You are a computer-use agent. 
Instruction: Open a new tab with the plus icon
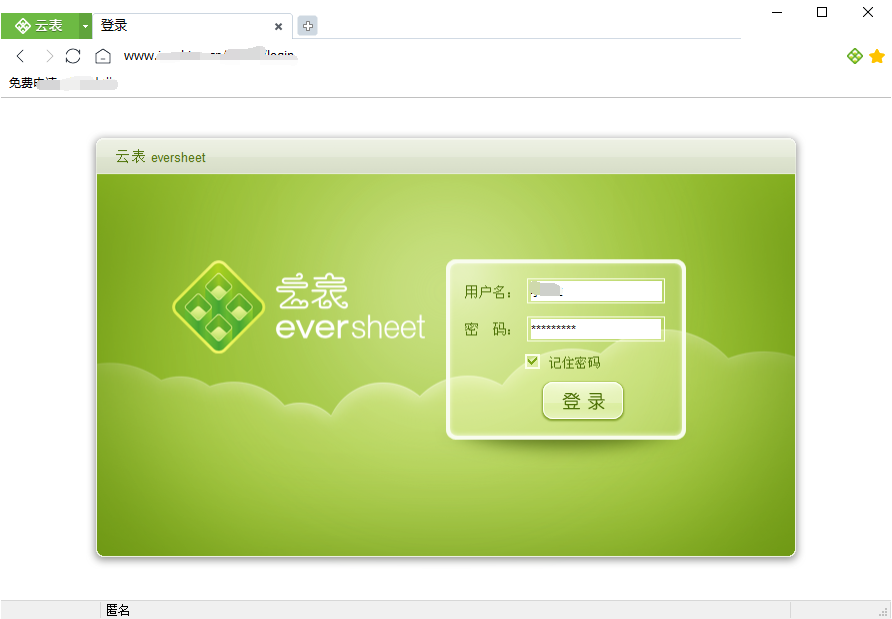click(x=308, y=26)
